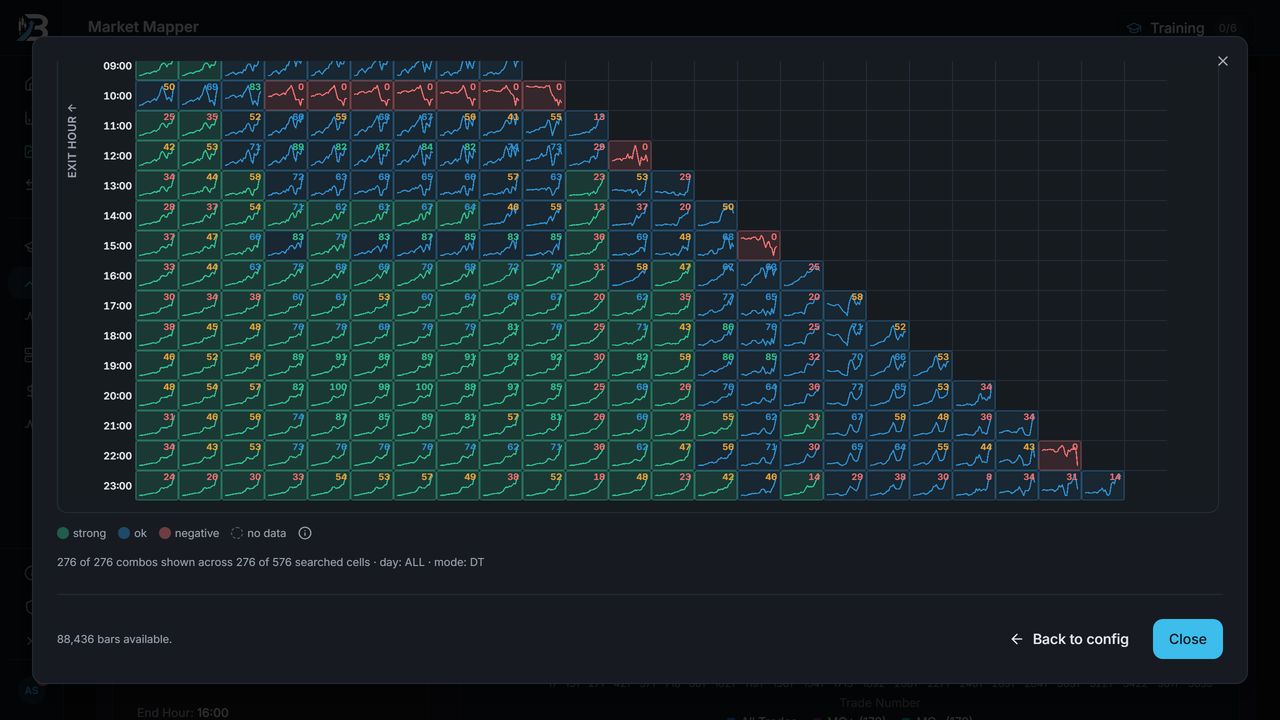Click the Market Mapper title behind the dialog
This screenshot has width=1280, height=720.
(x=143, y=27)
